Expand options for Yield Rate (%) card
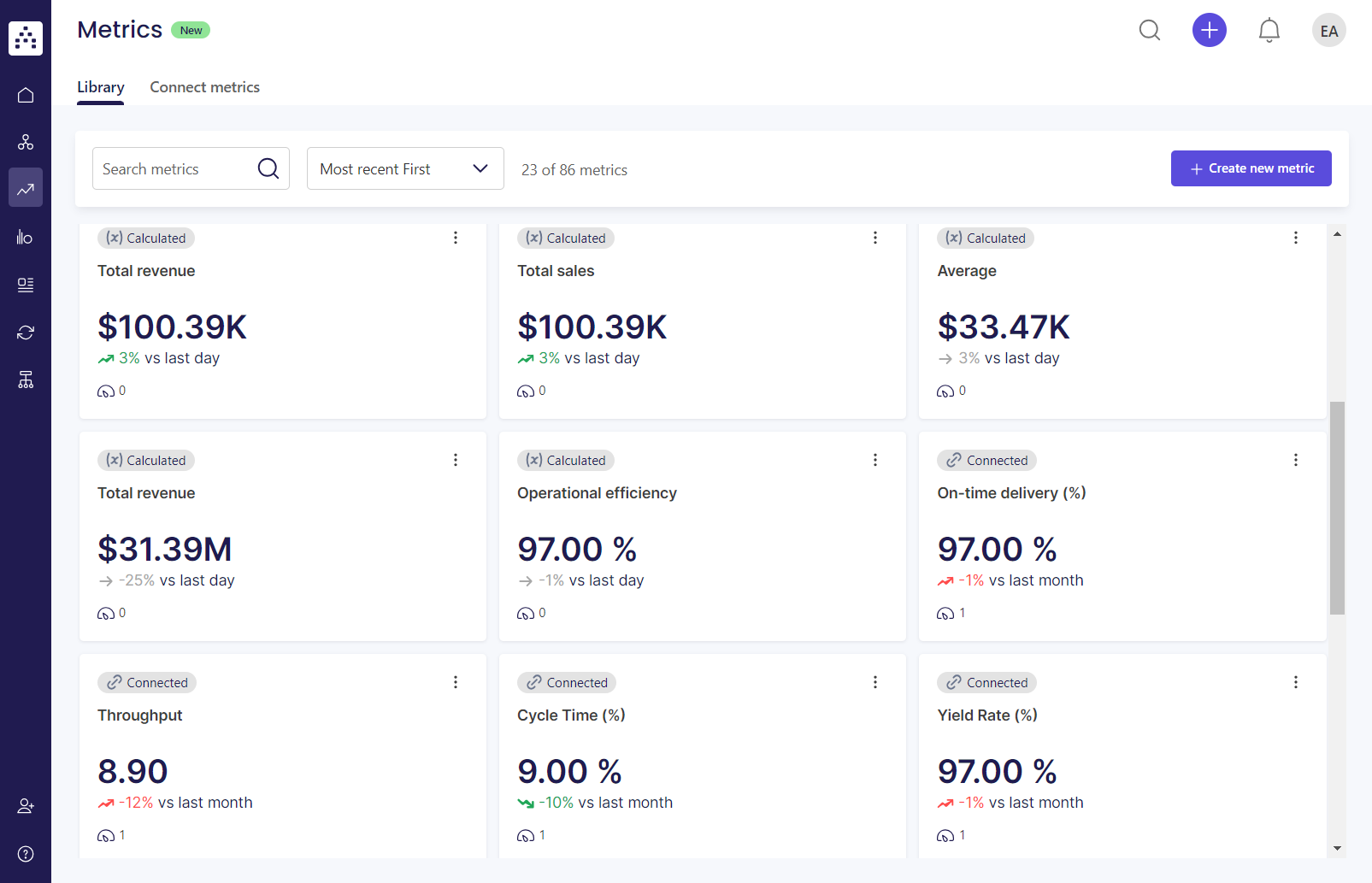 (1295, 682)
